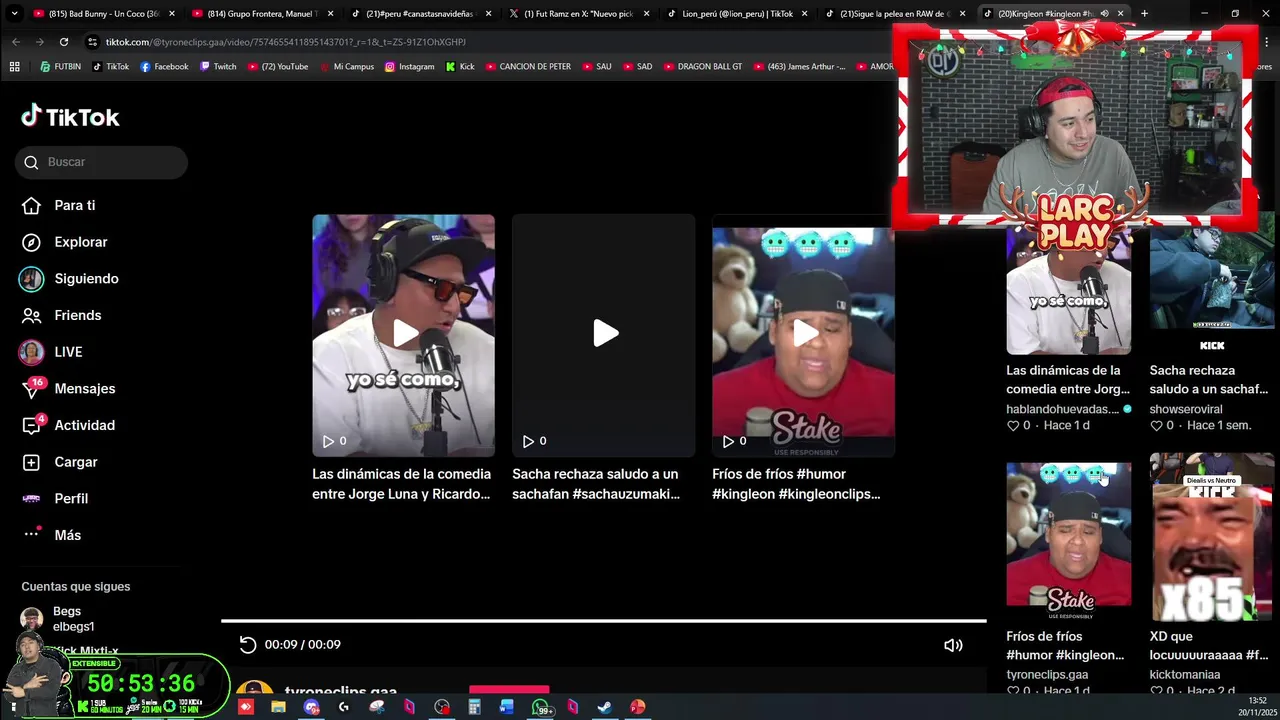Click the video progress bar
Image resolution: width=1280 pixels, height=720 pixels.
pyautogui.click(x=603, y=621)
